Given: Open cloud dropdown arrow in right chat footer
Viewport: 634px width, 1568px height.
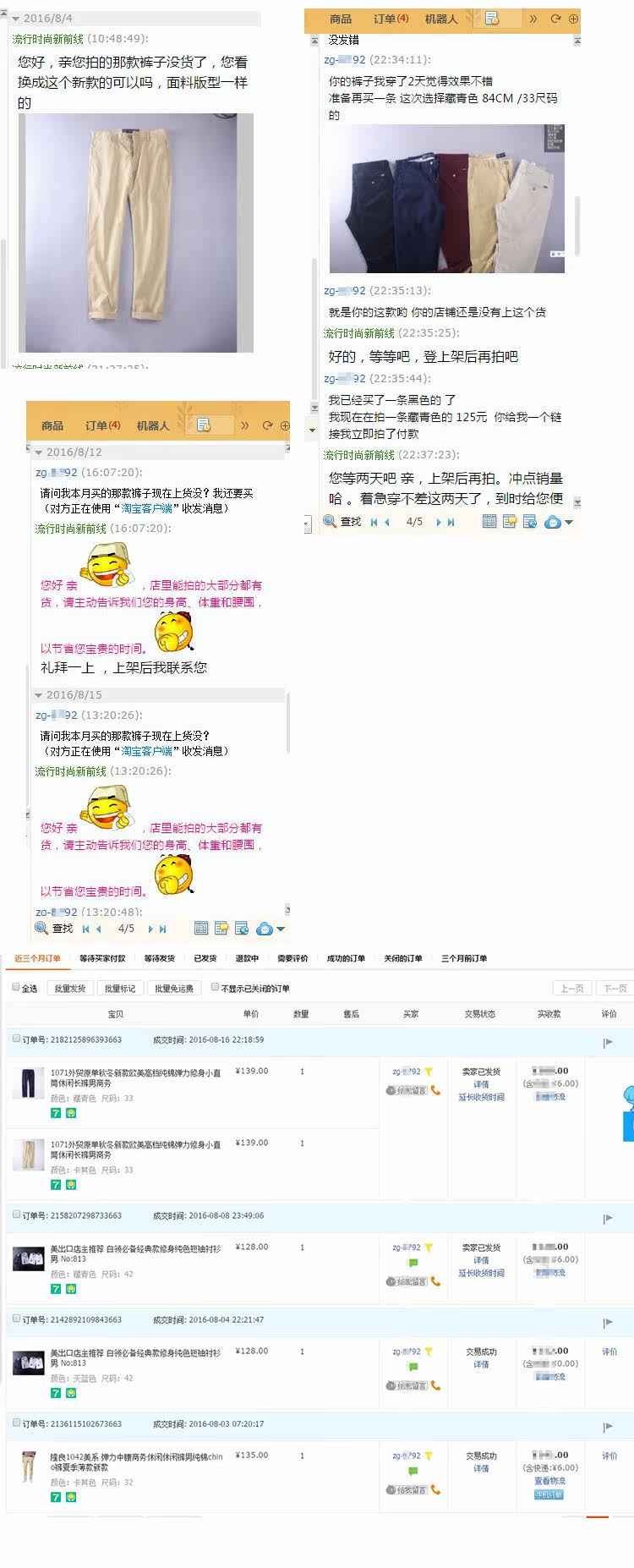Looking at the screenshot, I should (x=569, y=523).
